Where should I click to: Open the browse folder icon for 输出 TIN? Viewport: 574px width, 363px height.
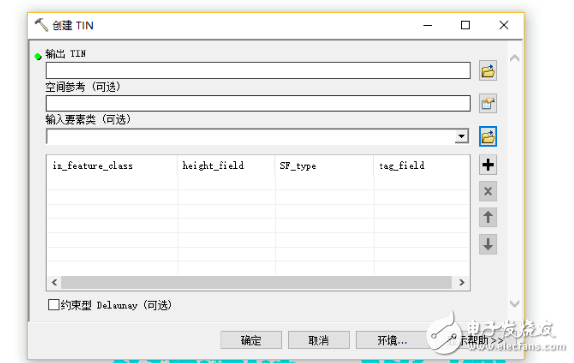(488, 71)
